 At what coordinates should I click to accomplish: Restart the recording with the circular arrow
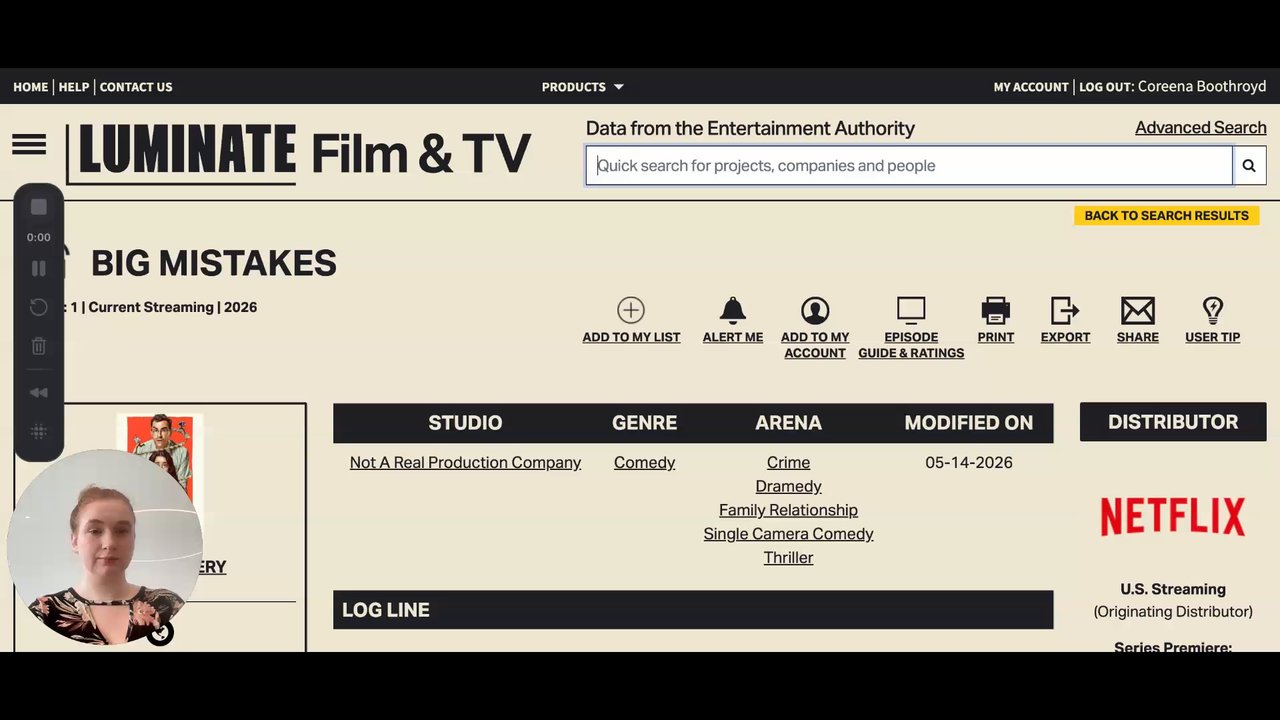coord(39,307)
